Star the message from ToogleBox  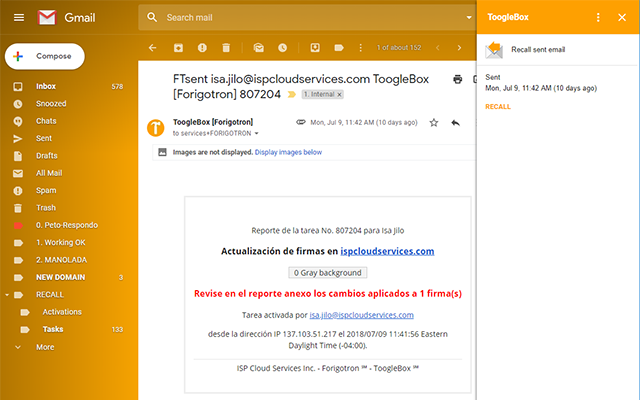[434, 122]
